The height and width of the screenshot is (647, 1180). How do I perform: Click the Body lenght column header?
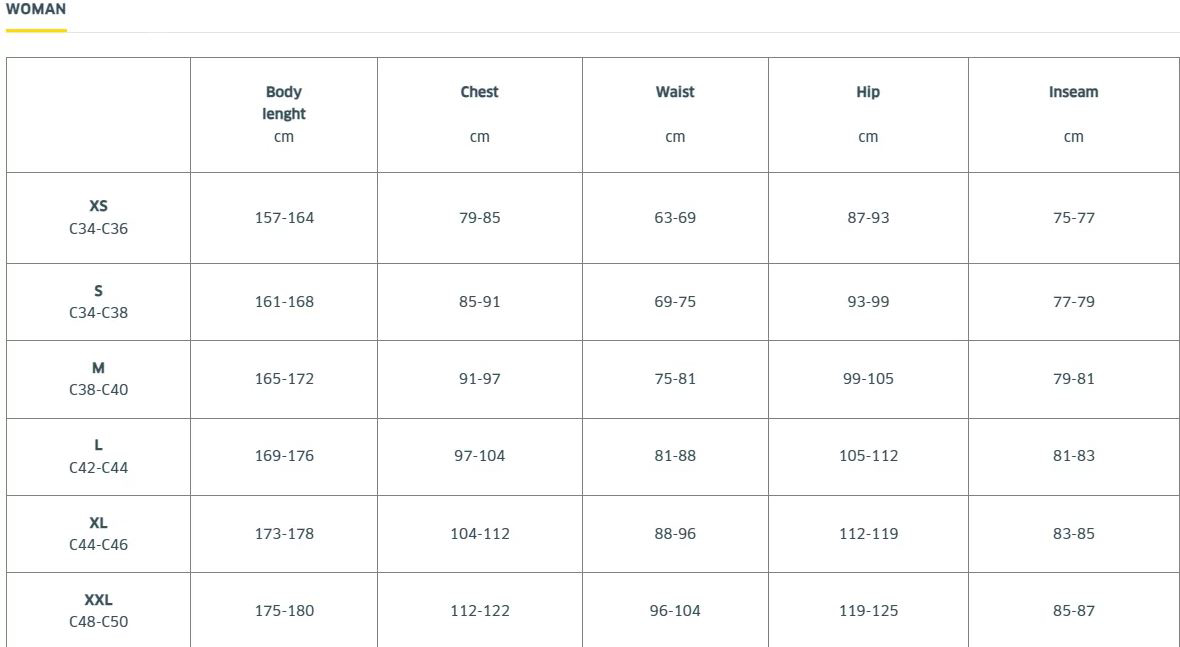click(x=284, y=114)
